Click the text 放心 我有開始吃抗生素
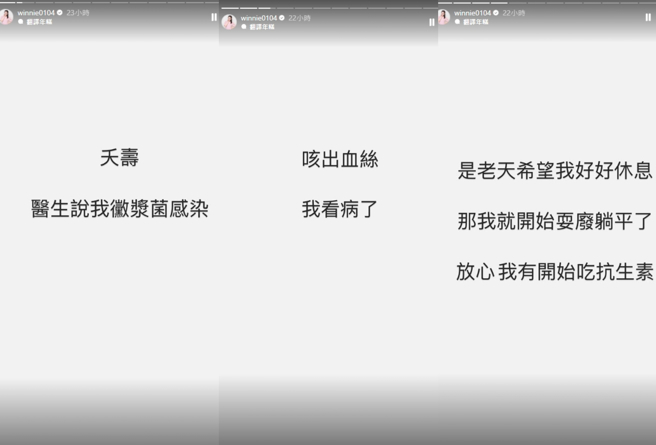 click(x=555, y=272)
